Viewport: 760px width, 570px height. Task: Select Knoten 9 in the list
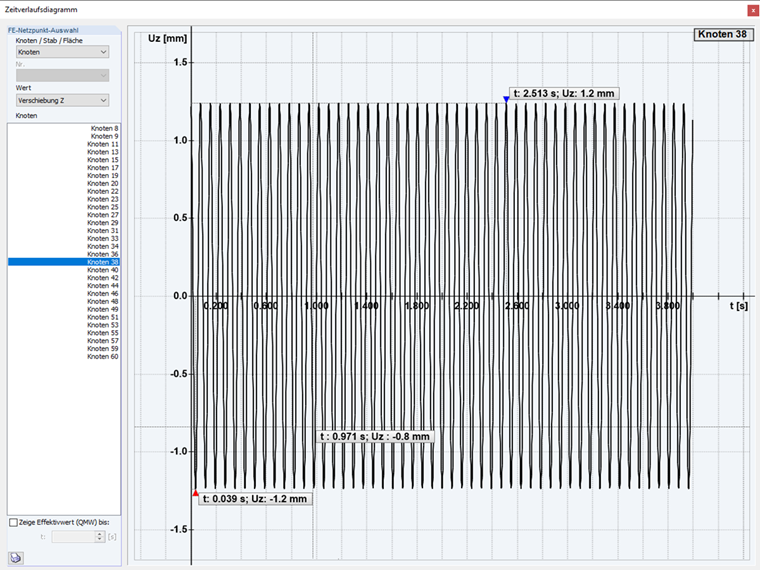pyautogui.click(x=63, y=136)
